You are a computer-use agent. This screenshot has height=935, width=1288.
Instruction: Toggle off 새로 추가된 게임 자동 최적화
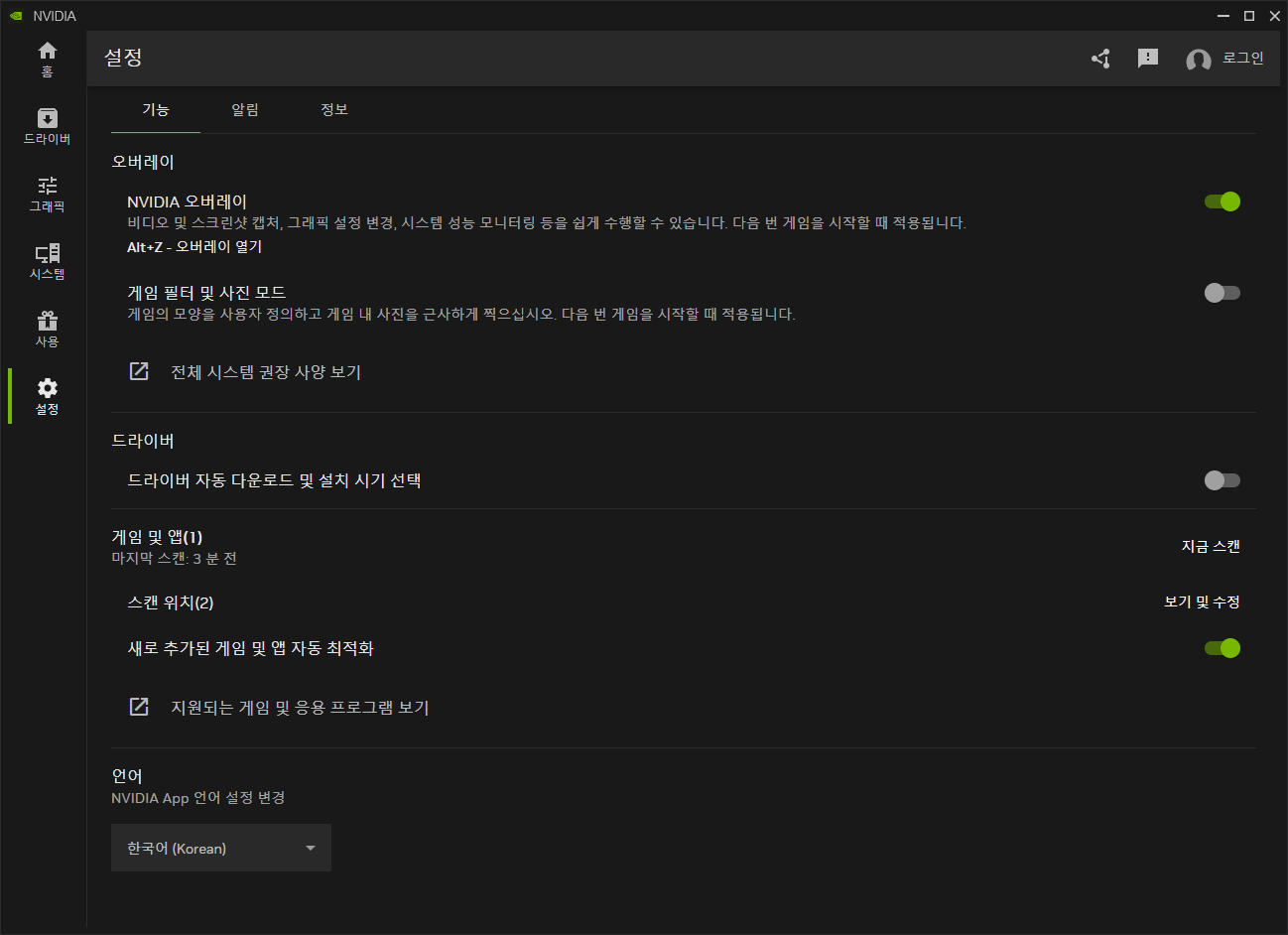(x=1223, y=648)
